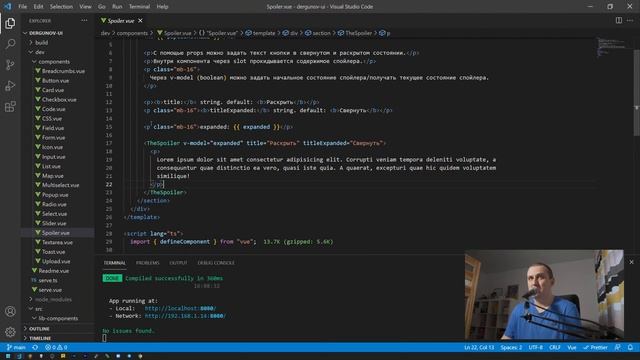Open Checkbox.vue file
This screenshot has width=640, height=360.
click(x=59, y=100)
